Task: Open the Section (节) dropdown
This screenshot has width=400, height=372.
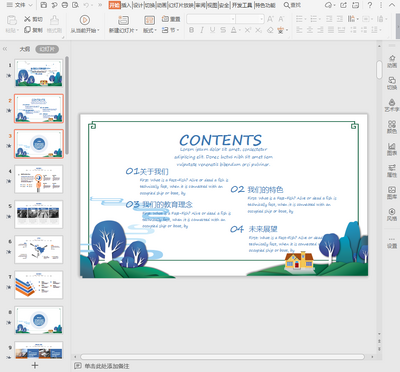Action: [x=171, y=30]
